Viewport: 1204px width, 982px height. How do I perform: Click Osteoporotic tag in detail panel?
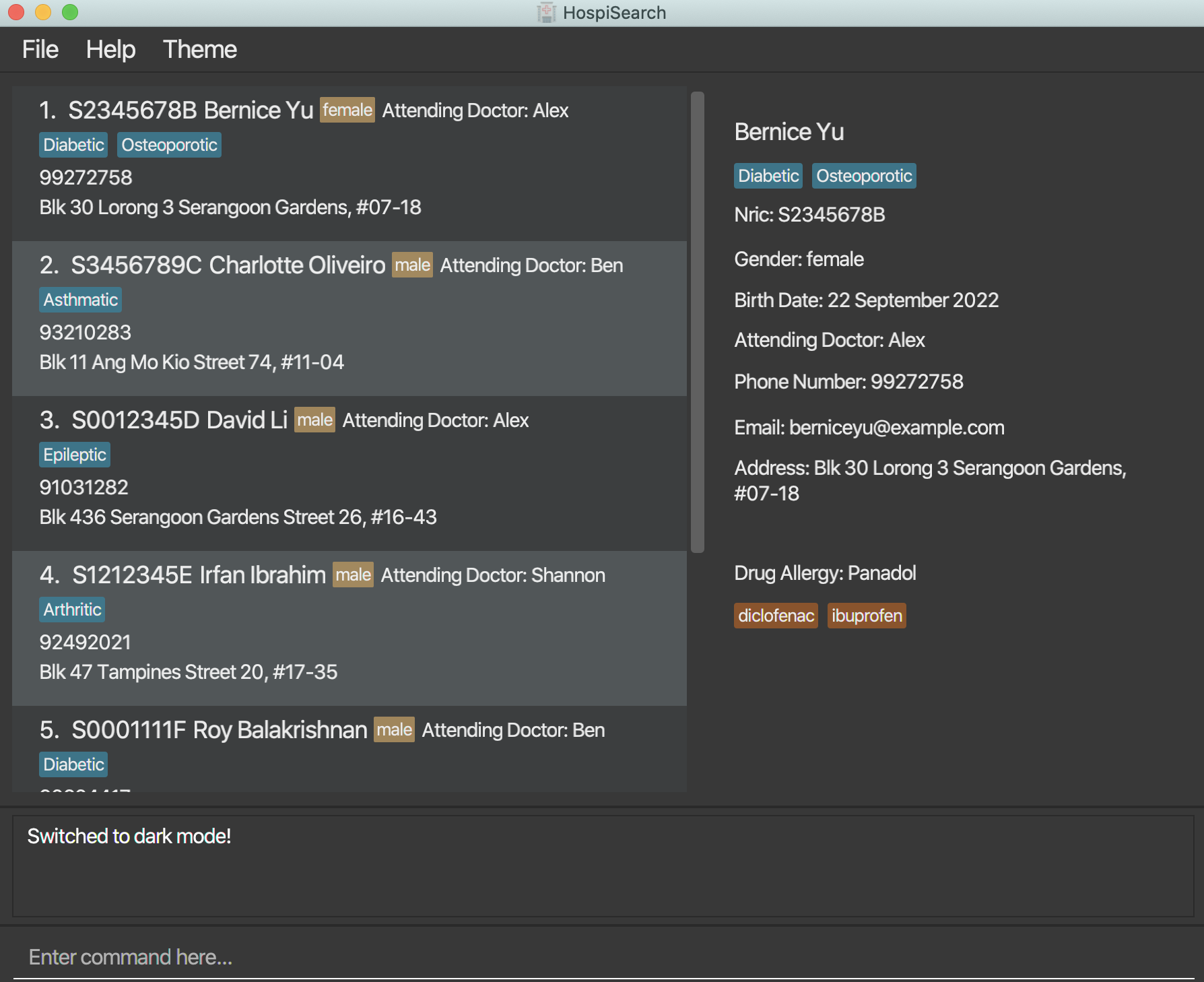coord(864,176)
